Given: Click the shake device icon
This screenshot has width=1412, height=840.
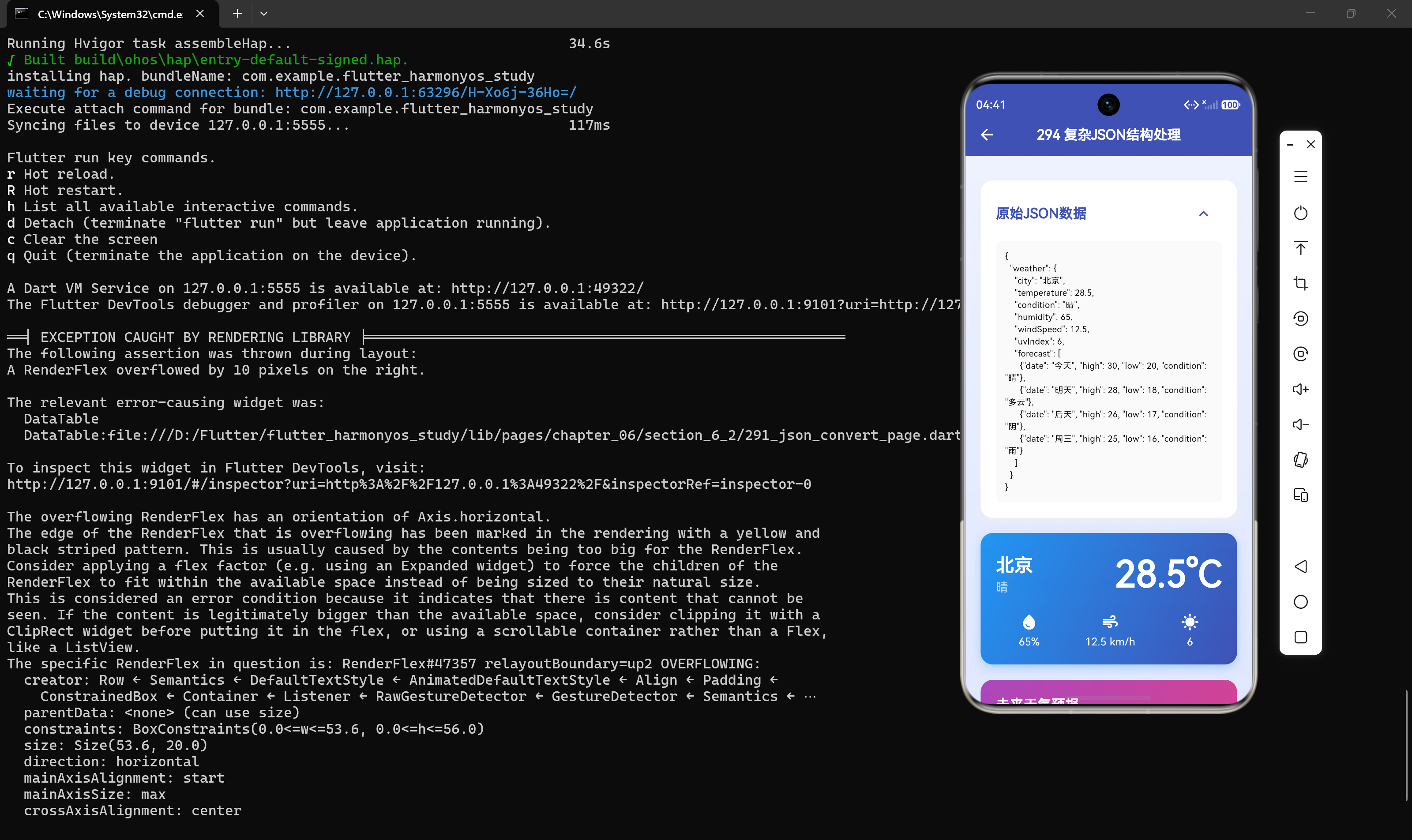Looking at the screenshot, I should pyautogui.click(x=1300, y=460).
